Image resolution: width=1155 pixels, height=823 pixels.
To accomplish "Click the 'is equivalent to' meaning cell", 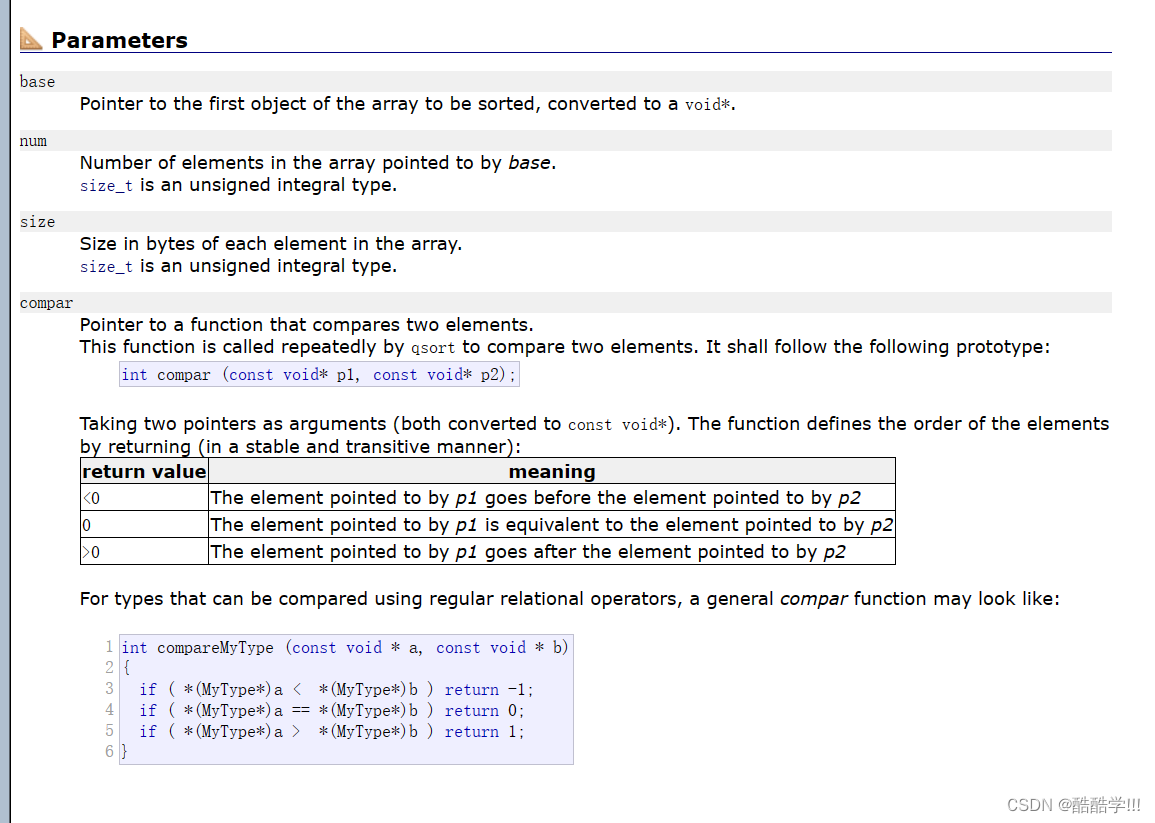I will 552,525.
